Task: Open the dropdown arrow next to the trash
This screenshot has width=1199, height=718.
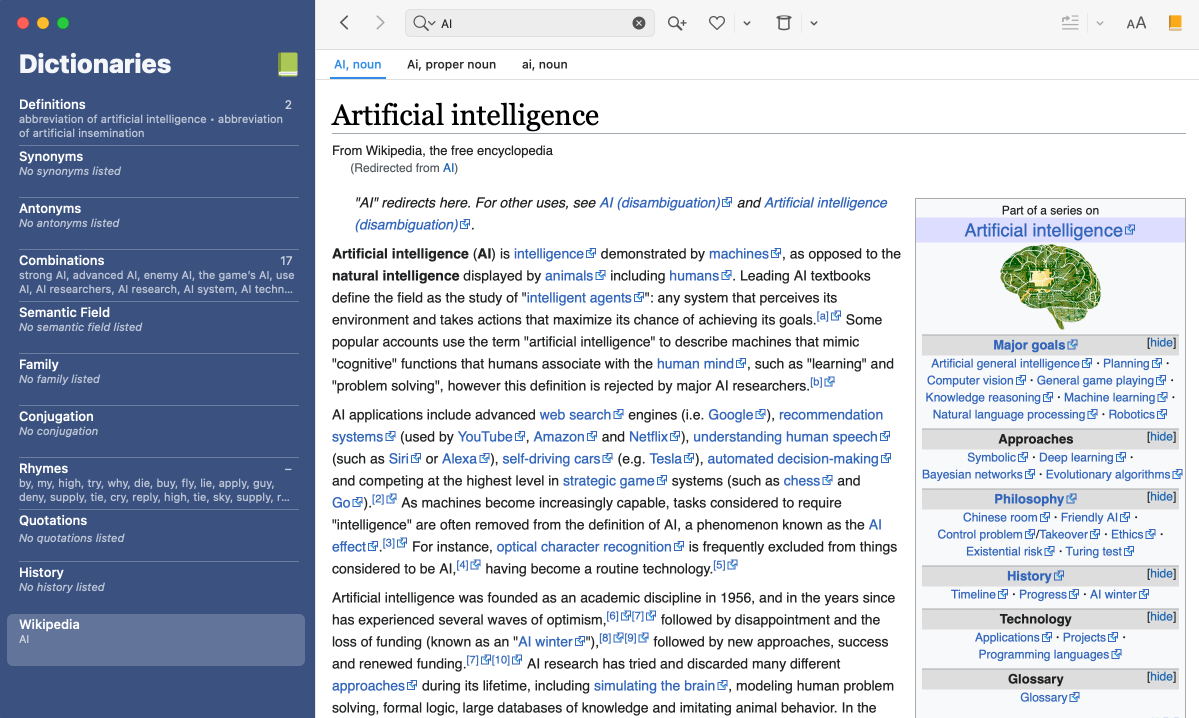Action: 814,23
